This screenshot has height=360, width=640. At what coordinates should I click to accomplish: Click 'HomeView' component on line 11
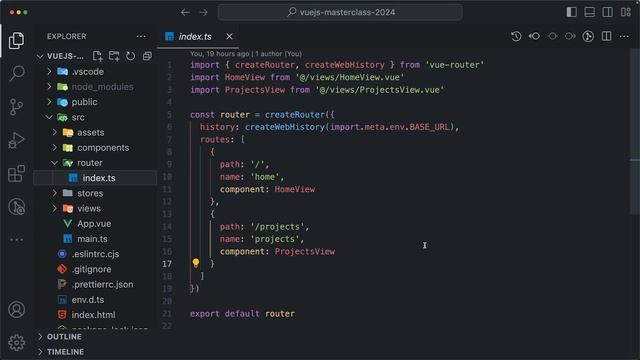pos(295,189)
